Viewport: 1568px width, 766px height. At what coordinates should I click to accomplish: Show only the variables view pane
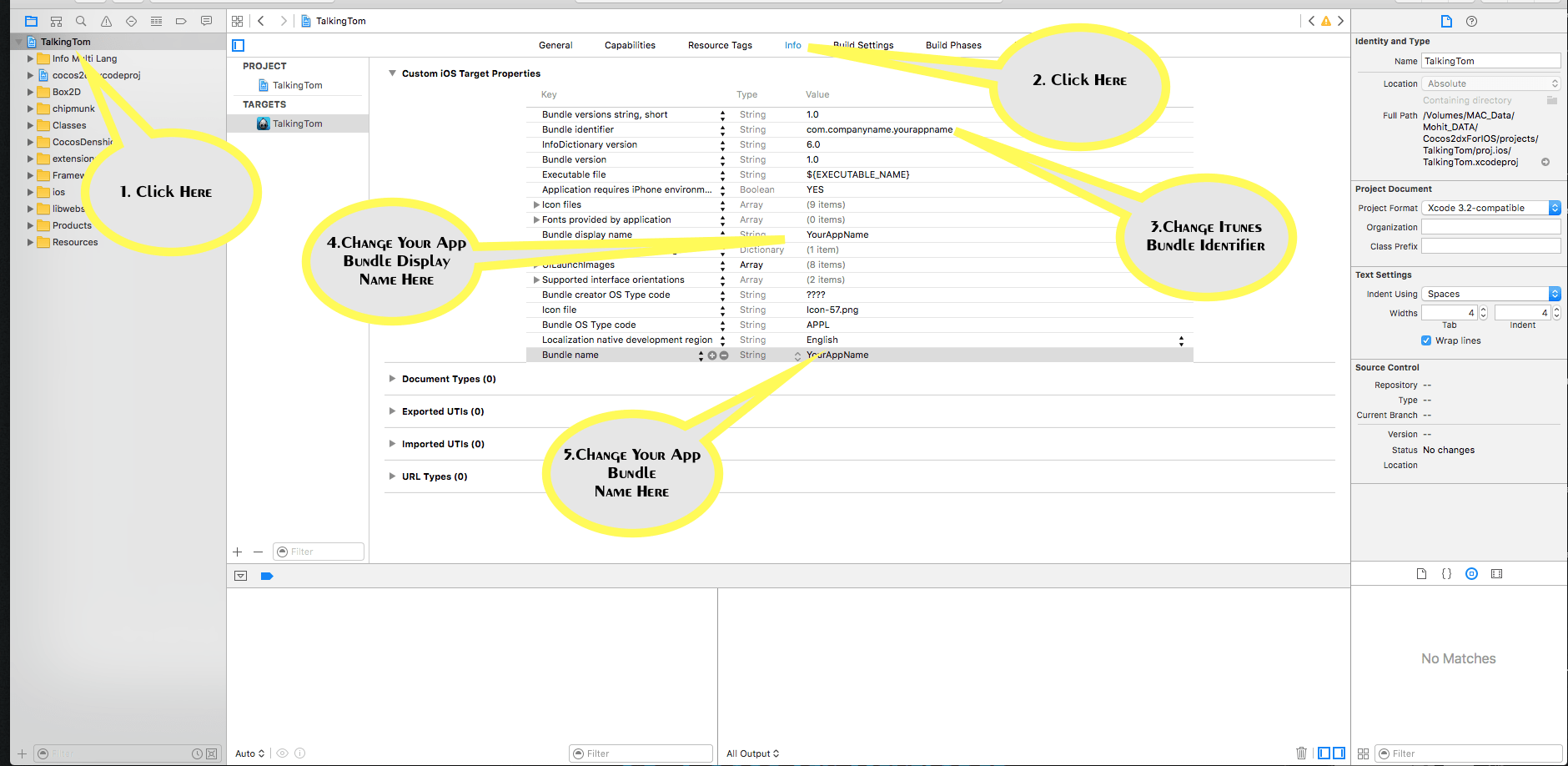click(x=1324, y=753)
